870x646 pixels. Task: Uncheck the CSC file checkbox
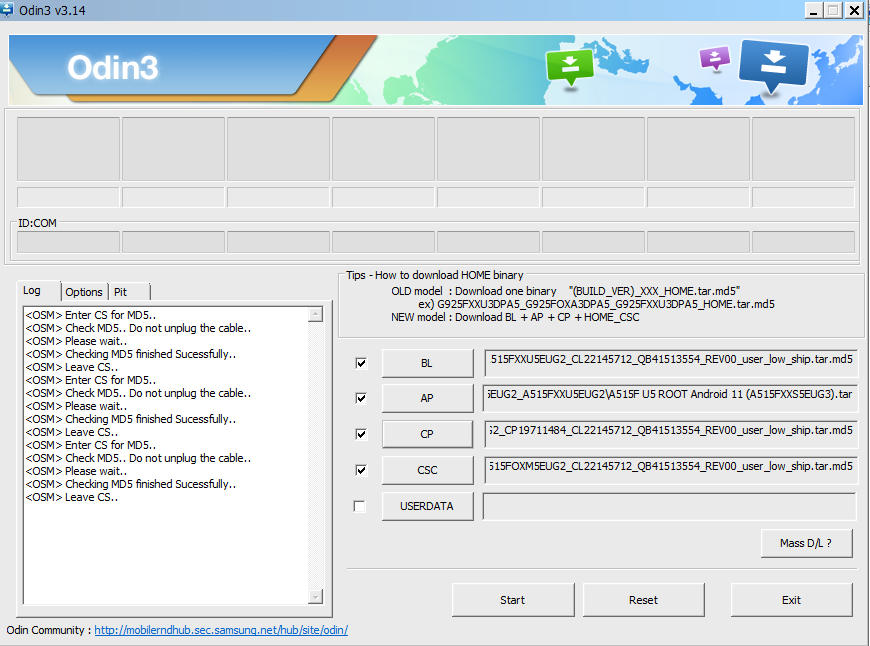pyautogui.click(x=361, y=470)
